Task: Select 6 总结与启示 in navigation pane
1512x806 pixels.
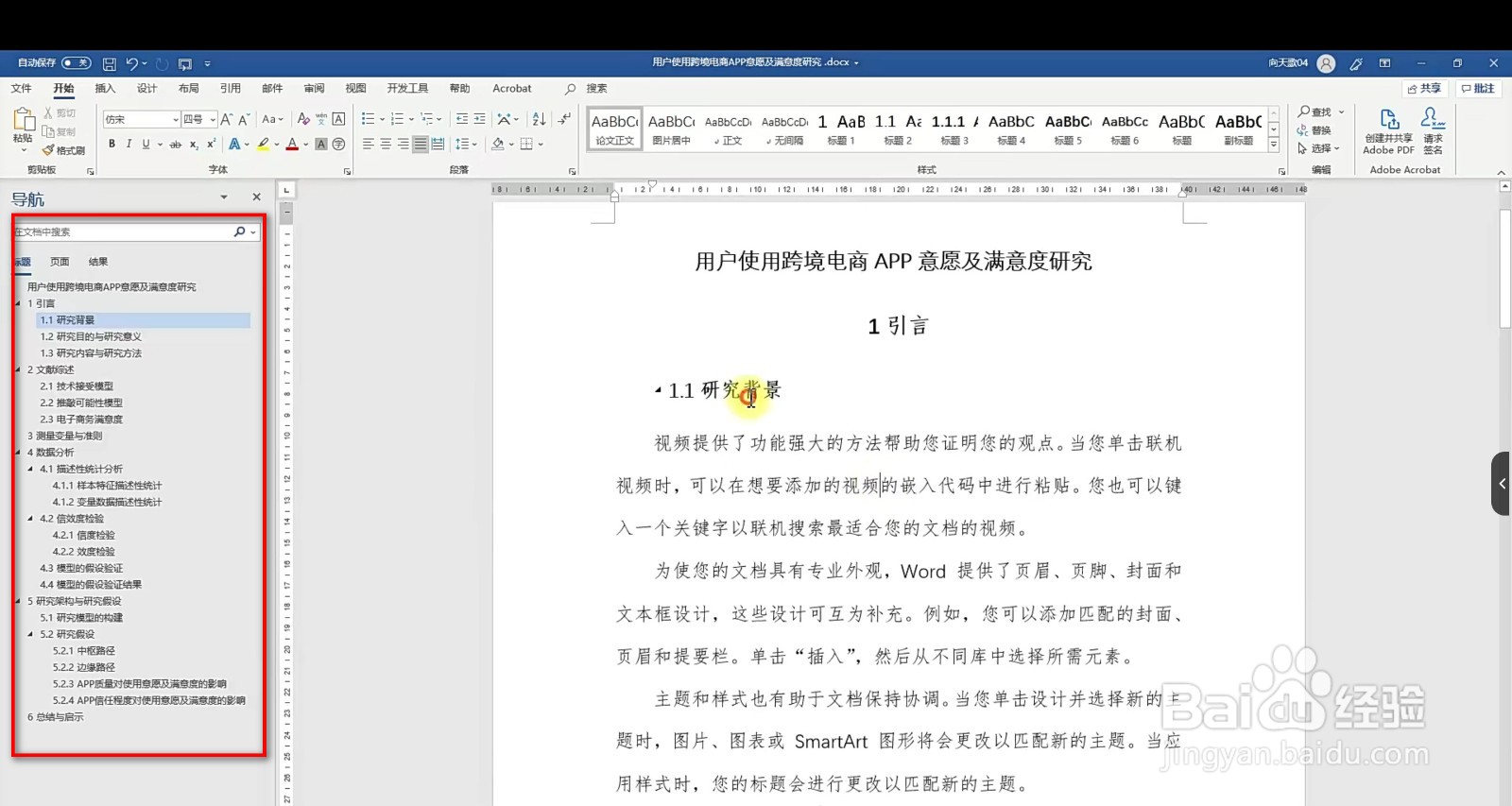Action: click(x=55, y=717)
